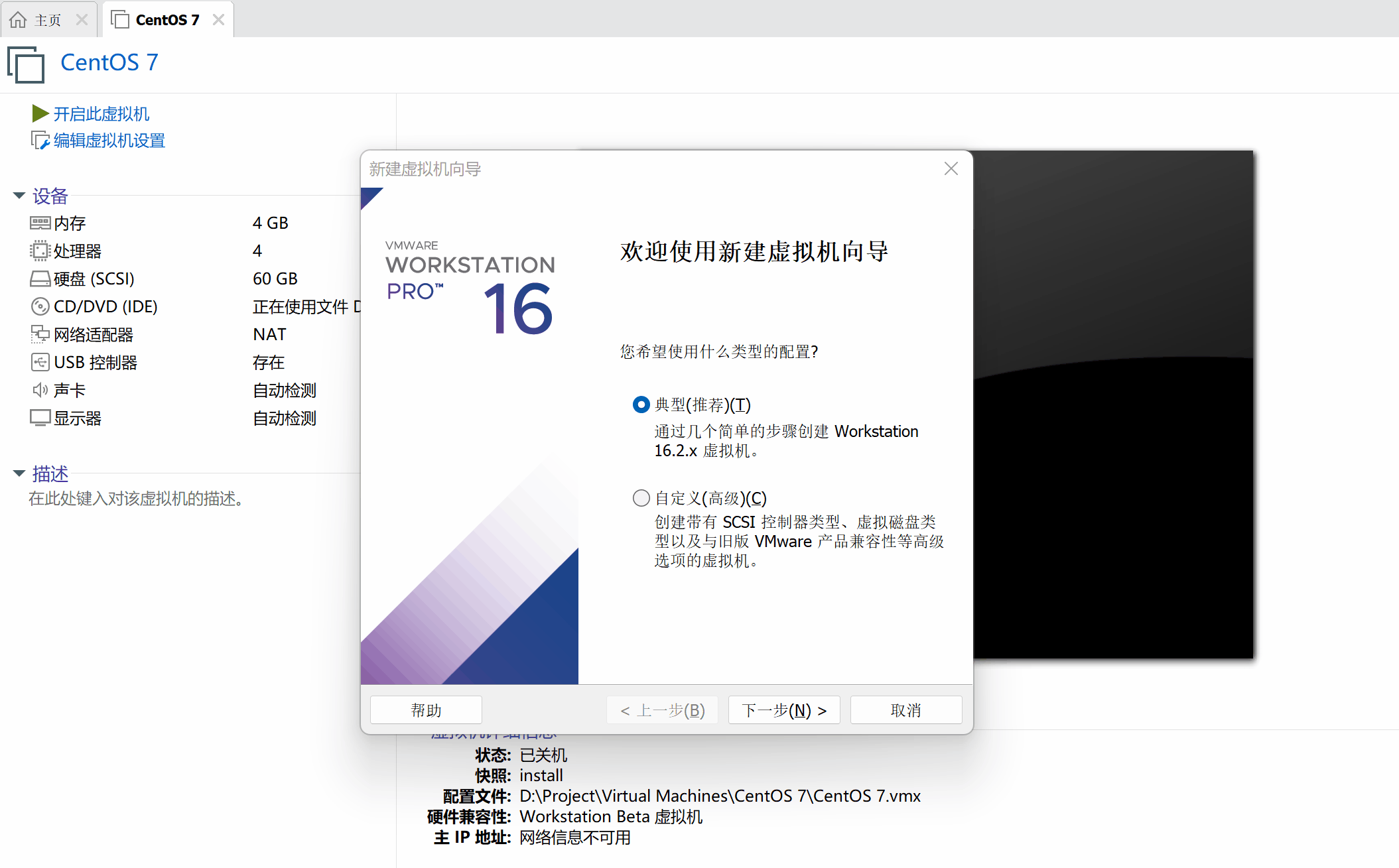
Task: Click the 4 GB memory value
Action: 271,223
